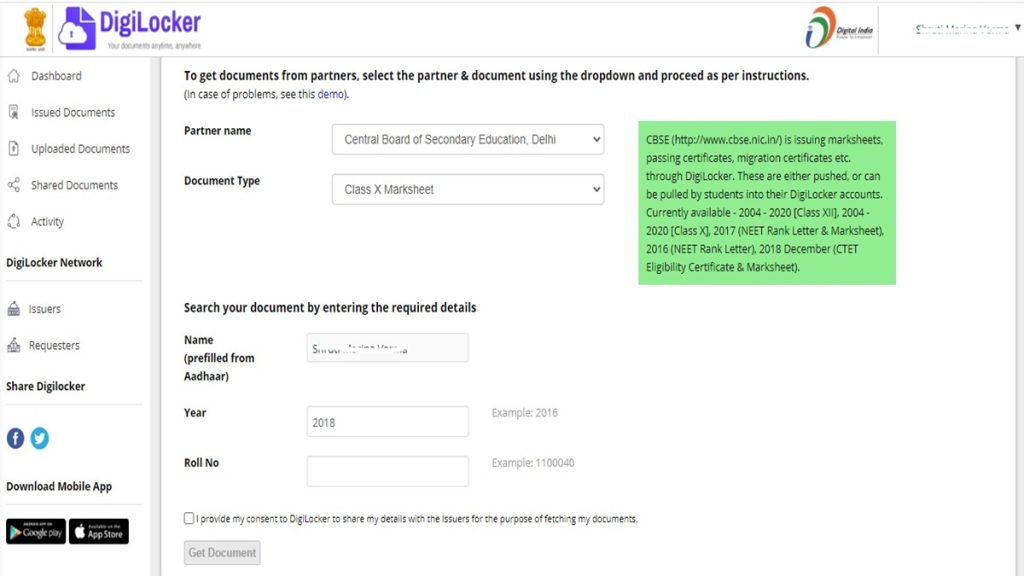Screen dimensions: 1024x576
Task: Select Share Digilocker from the sidebar
Action: click(43, 386)
